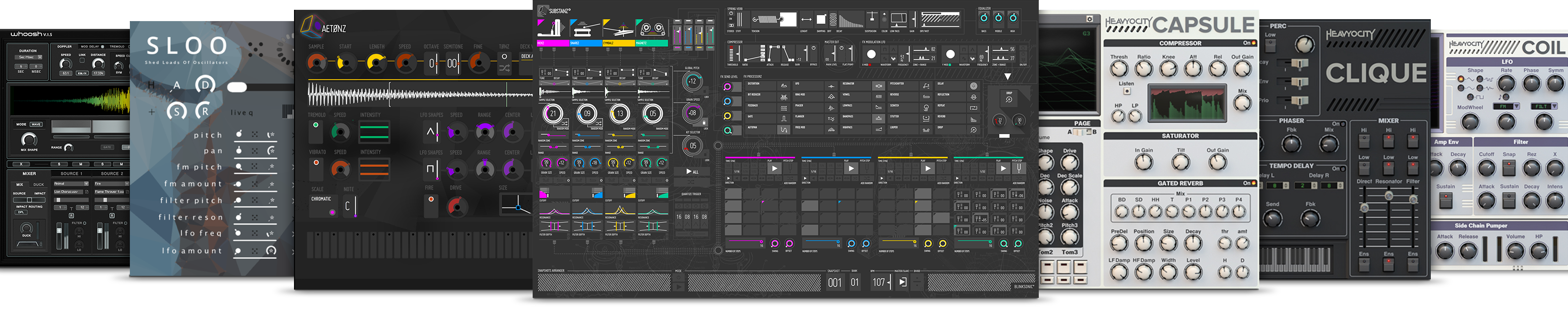Viewport: 1568px width, 319px height.
Task: Toggle the Capsule Compressor On switch
Action: 1254,43
